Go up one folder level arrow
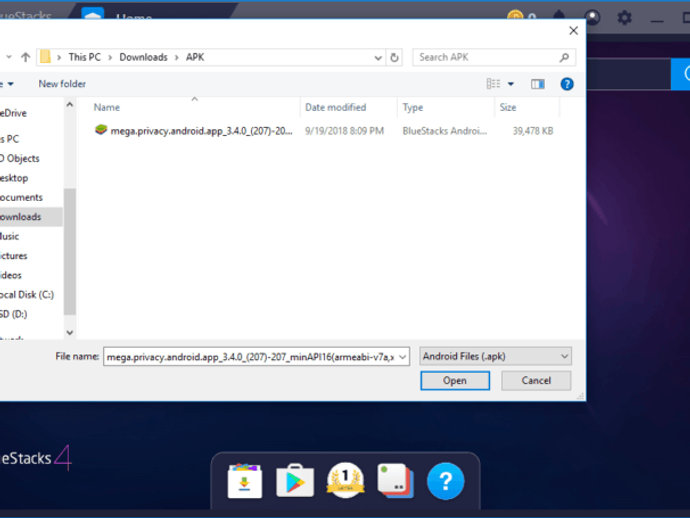Screen dimensions: 690x518 [x=25, y=57]
